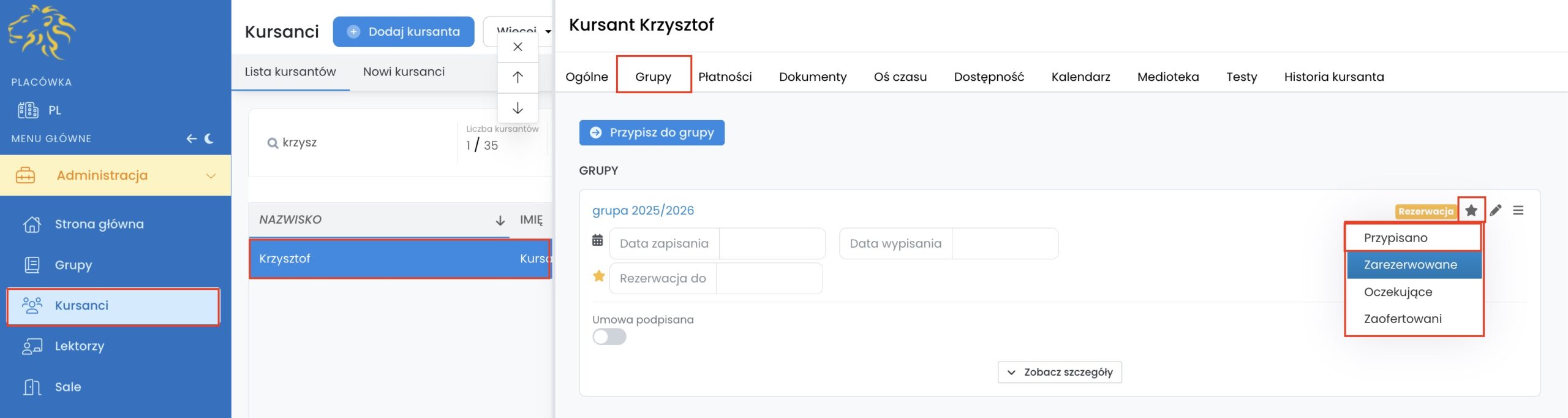
Task: Click Przypisz do grupy button
Action: tap(652, 133)
